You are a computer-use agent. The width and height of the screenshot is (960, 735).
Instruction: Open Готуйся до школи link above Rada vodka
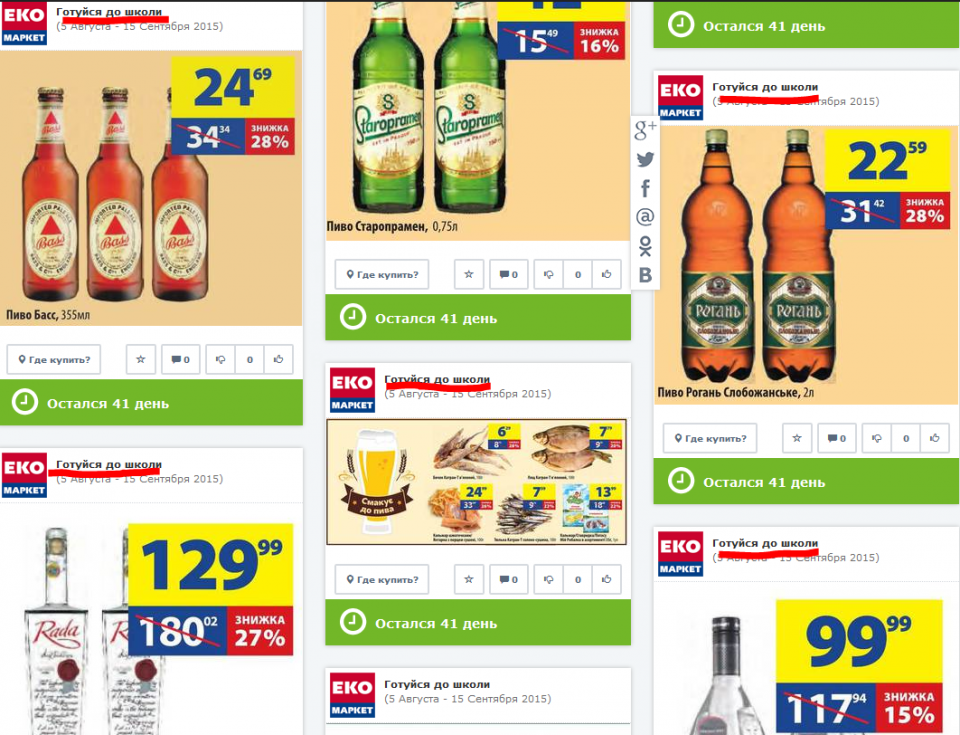click(x=109, y=464)
